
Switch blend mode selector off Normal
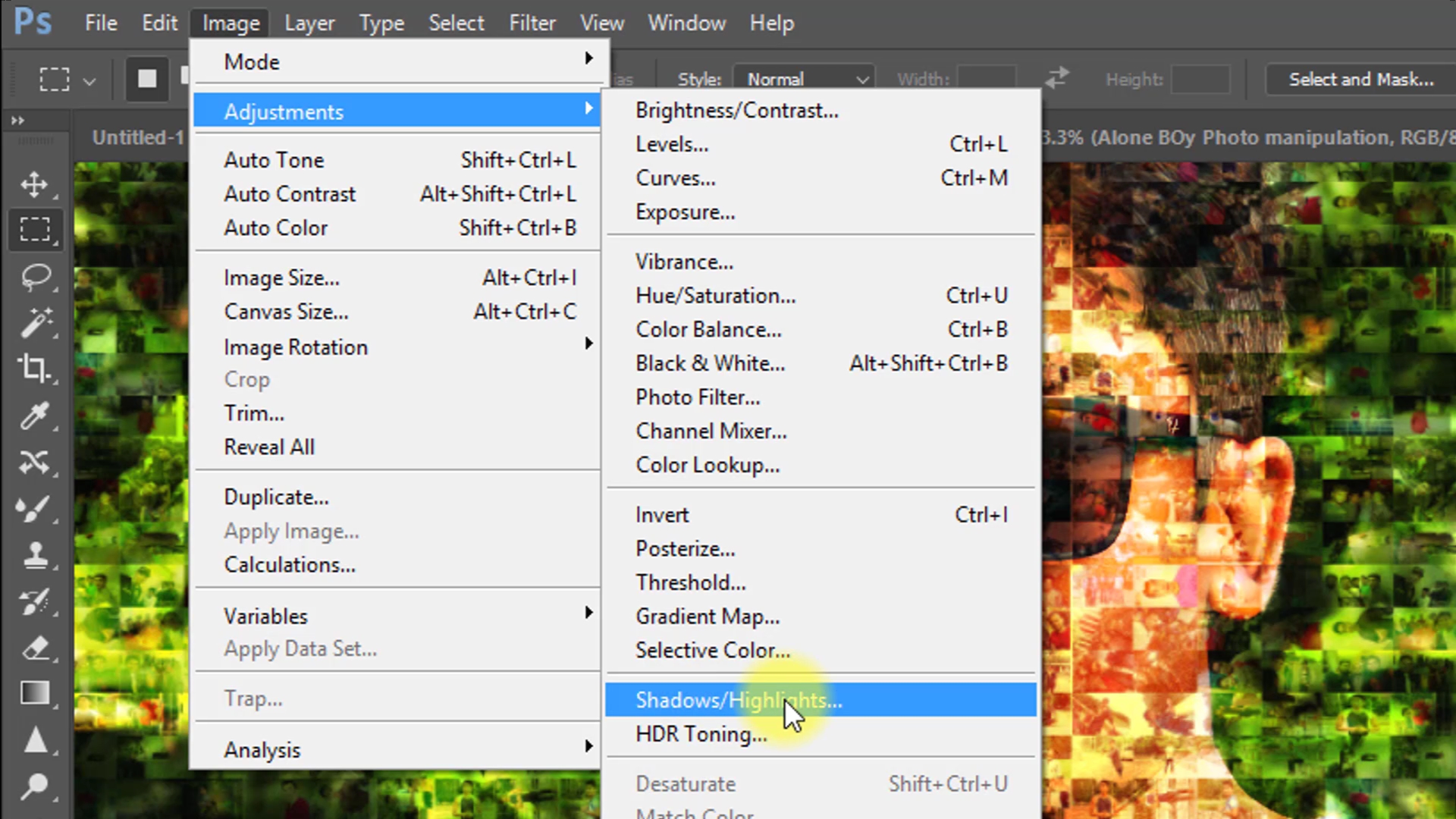804,79
